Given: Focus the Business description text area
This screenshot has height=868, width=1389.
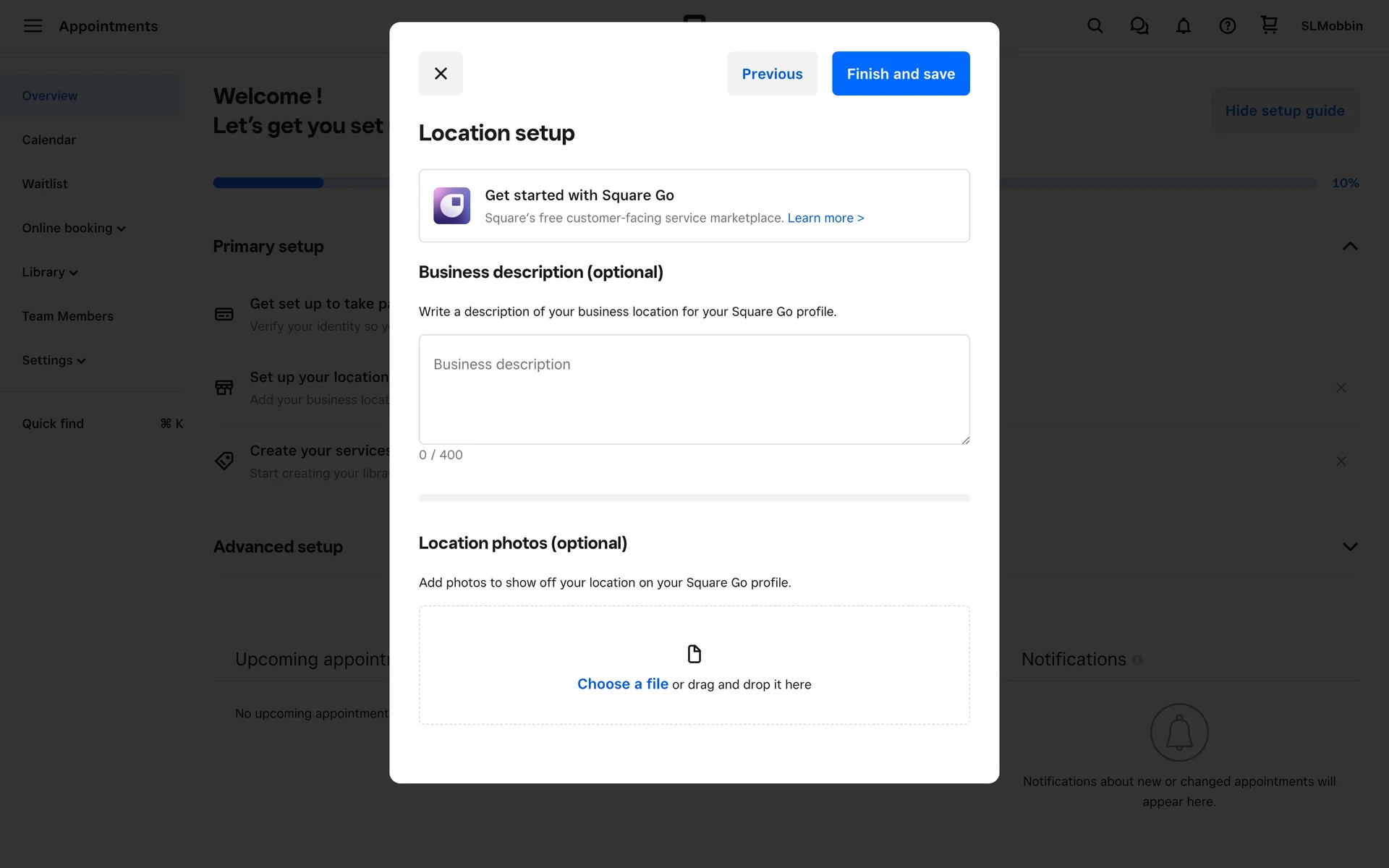Looking at the screenshot, I should click(x=694, y=389).
